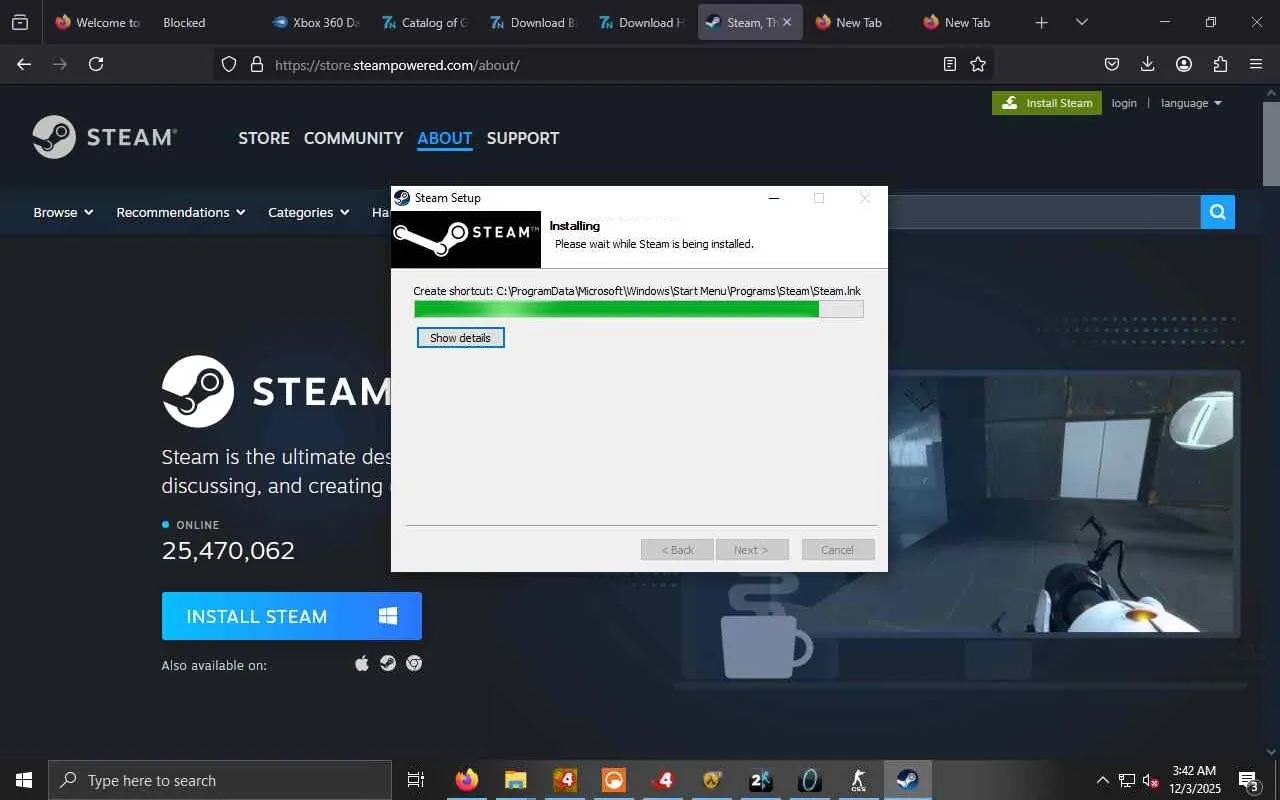Toggle the muted volume tray icon
Image resolution: width=1280 pixels, height=800 pixels.
point(1151,780)
